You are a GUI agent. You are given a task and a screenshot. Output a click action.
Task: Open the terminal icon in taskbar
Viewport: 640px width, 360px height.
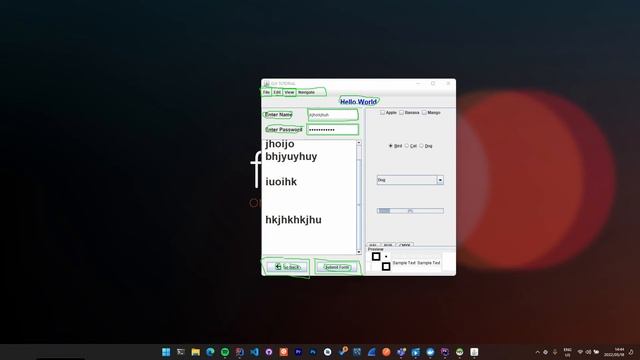pos(181,352)
